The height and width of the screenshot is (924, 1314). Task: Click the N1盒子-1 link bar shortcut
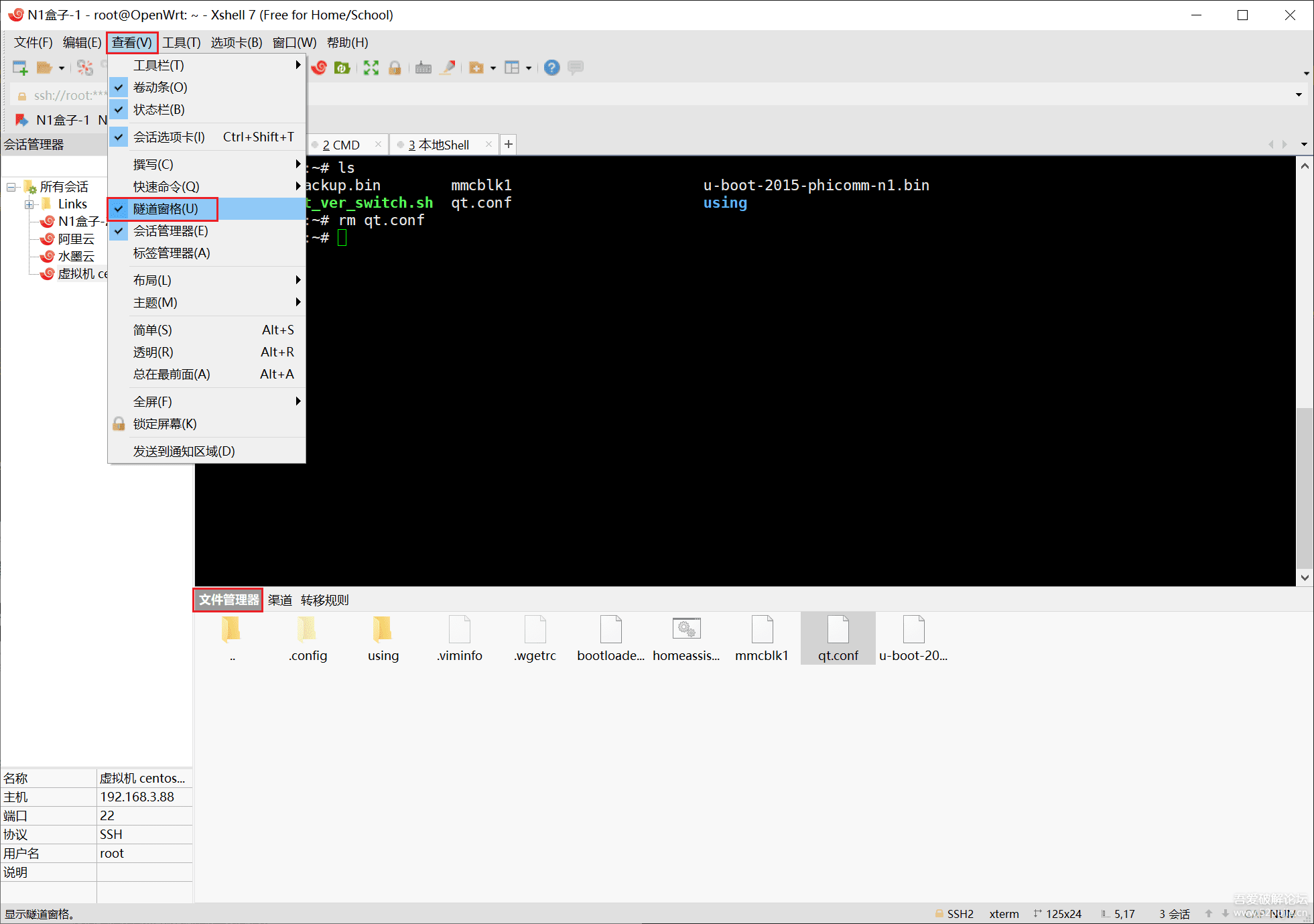(x=54, y=120)
